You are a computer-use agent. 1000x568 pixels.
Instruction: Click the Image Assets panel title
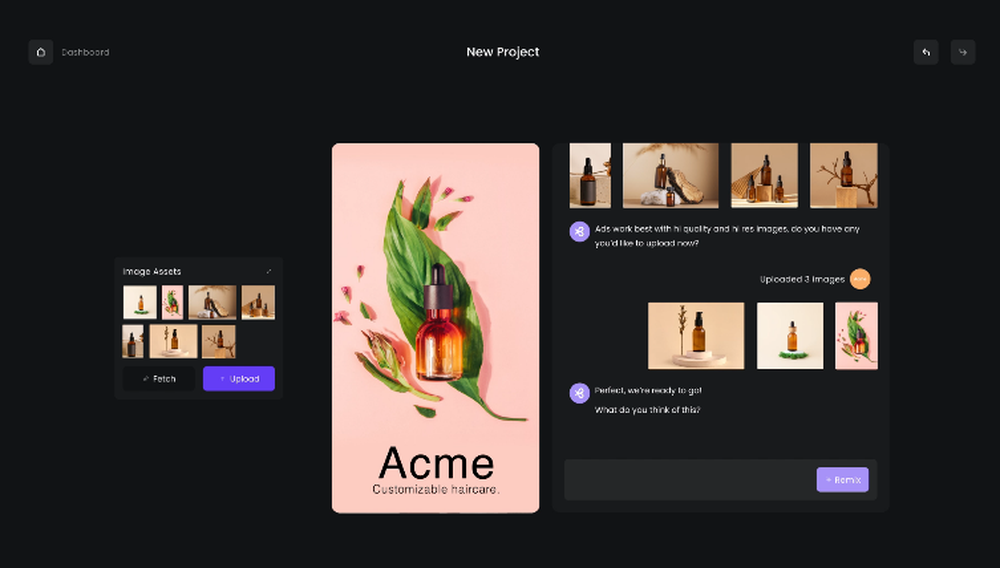click(x=152, y=272)
